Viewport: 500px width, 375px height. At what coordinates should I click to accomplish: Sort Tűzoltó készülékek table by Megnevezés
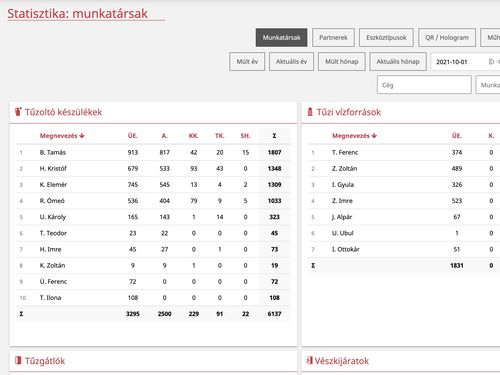[62, 136]
